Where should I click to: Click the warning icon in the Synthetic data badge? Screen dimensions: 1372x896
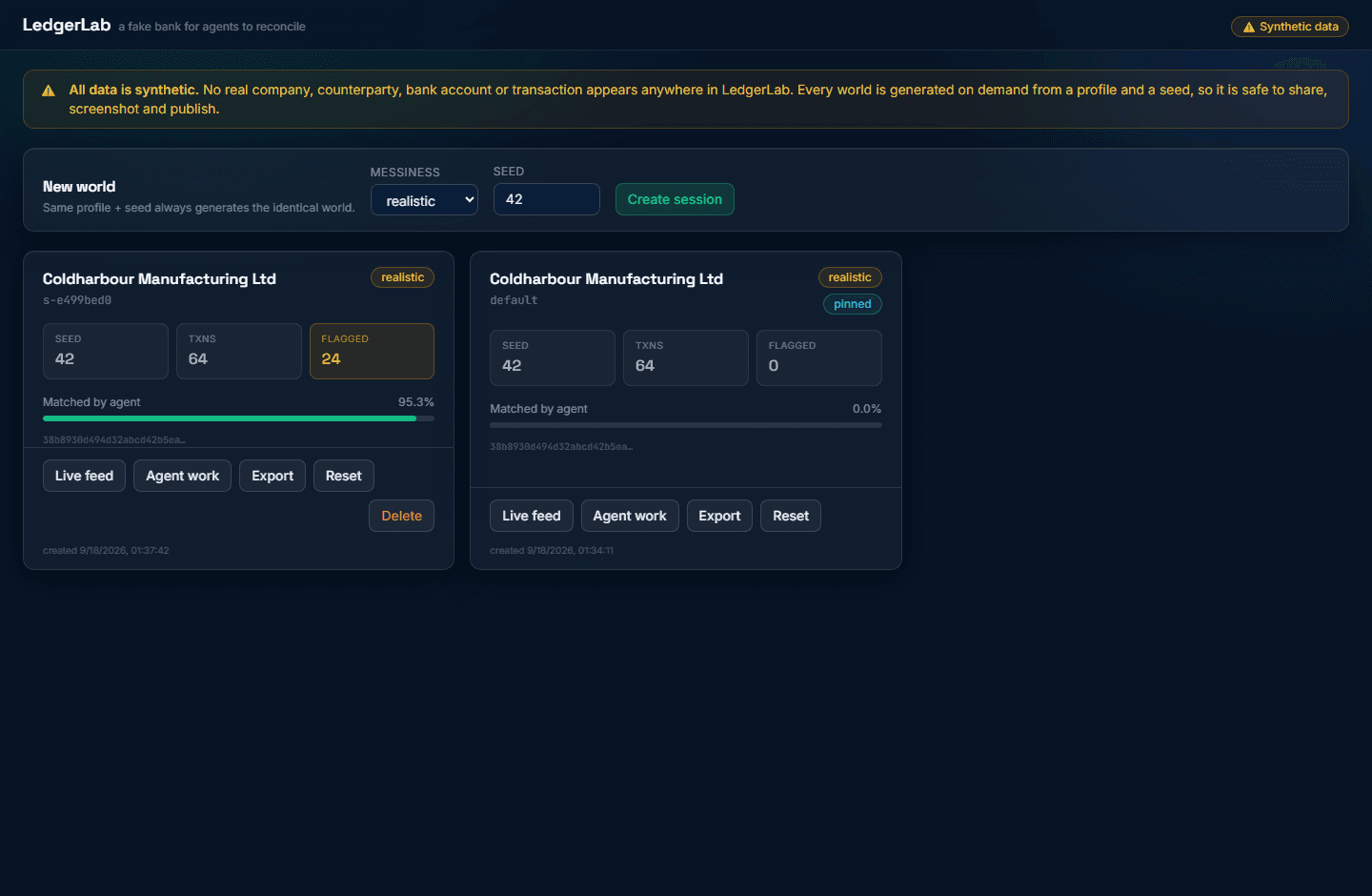tap(1248, 27)
